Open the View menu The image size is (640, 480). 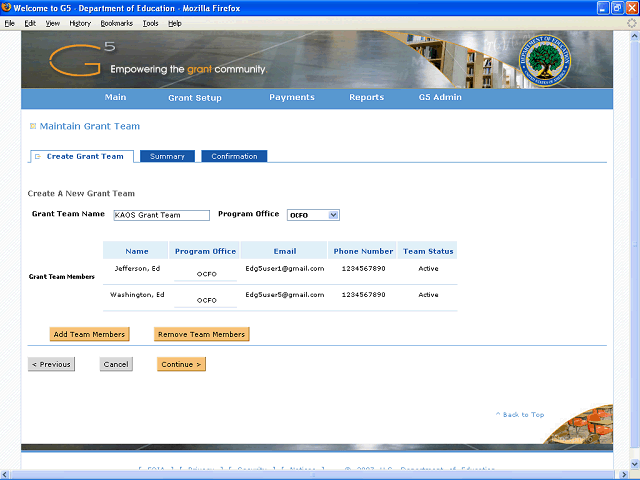[x=52, y=23]
